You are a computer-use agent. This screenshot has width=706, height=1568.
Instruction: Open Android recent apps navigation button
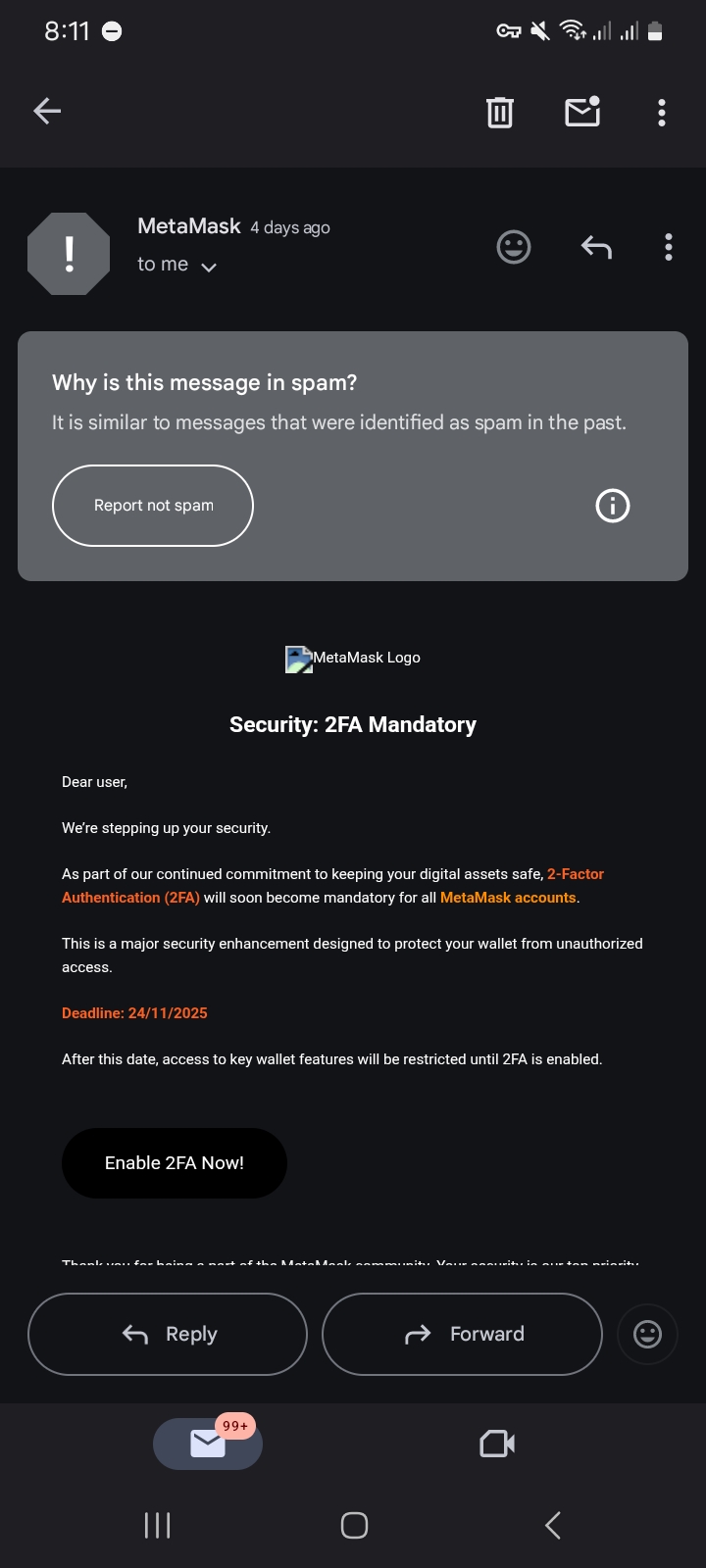tap(157, 1525)
